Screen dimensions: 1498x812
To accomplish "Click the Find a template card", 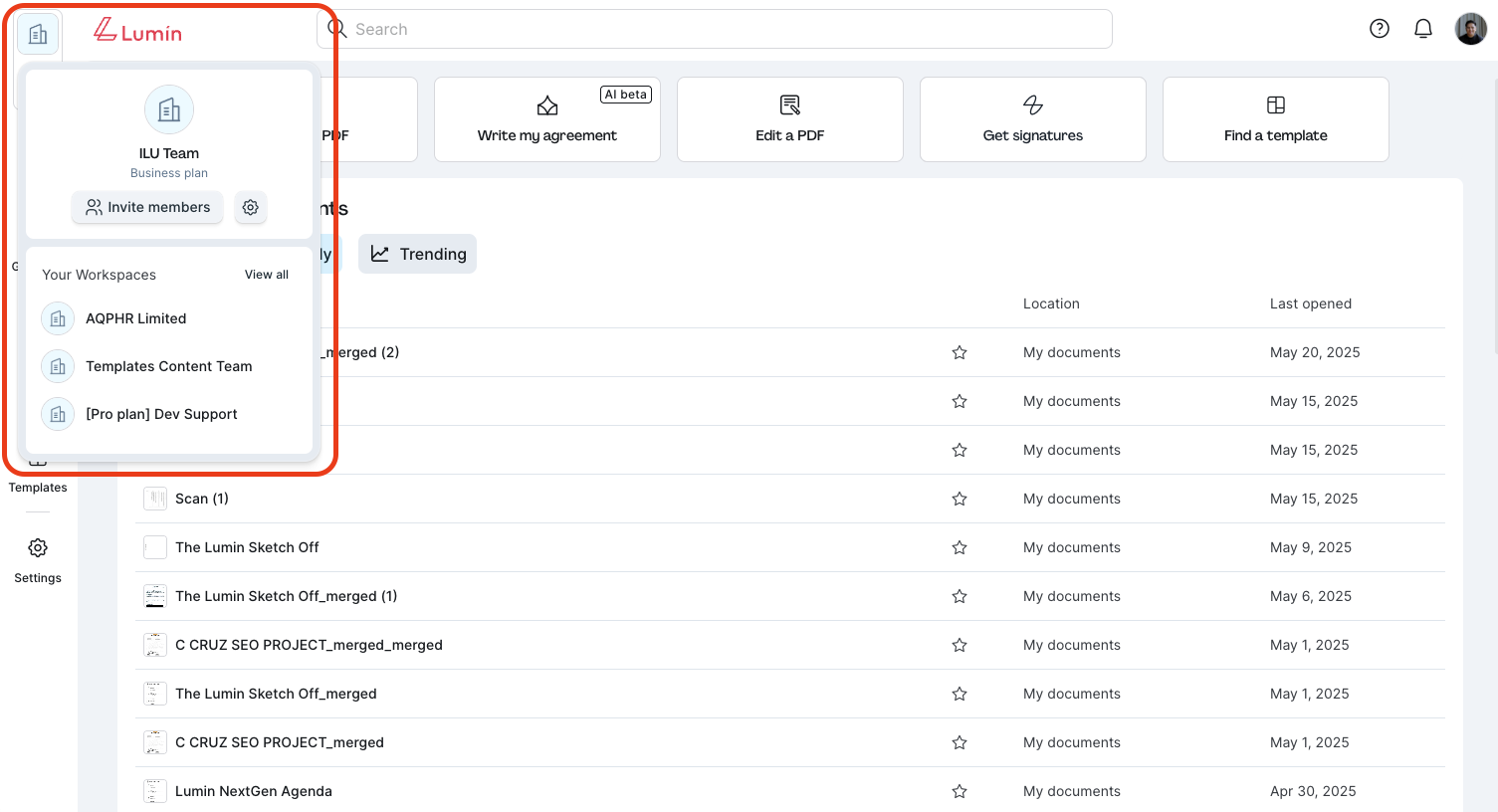I will pos(1276,119).
